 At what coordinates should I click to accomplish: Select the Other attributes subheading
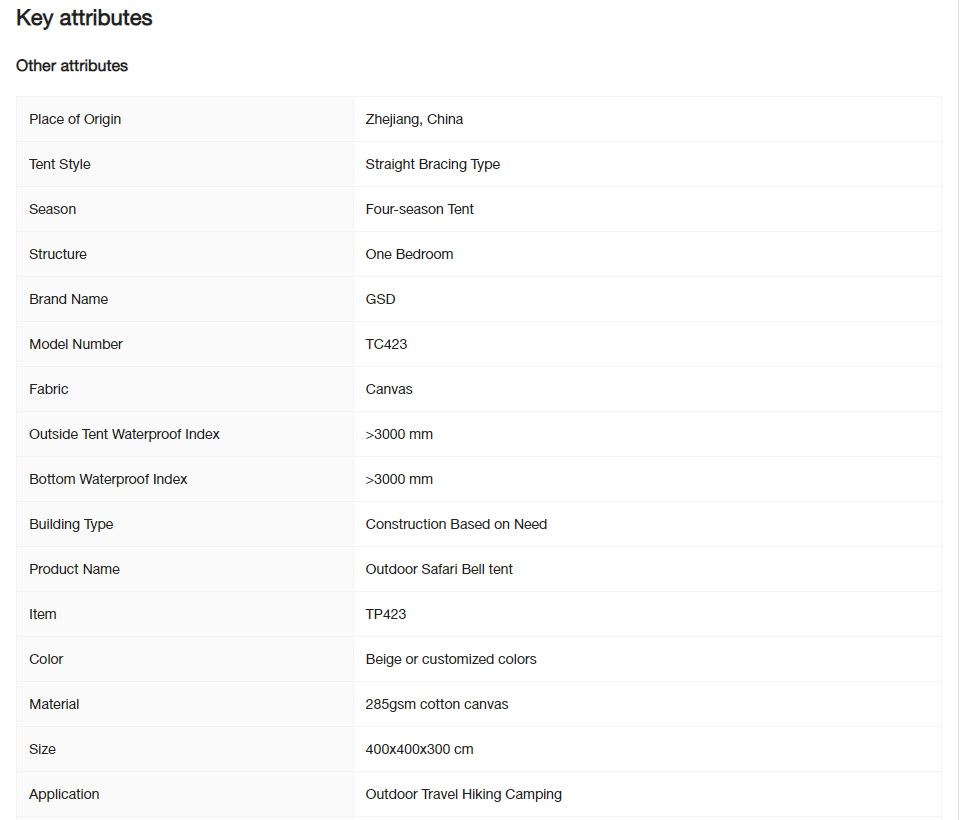point(72,66)
